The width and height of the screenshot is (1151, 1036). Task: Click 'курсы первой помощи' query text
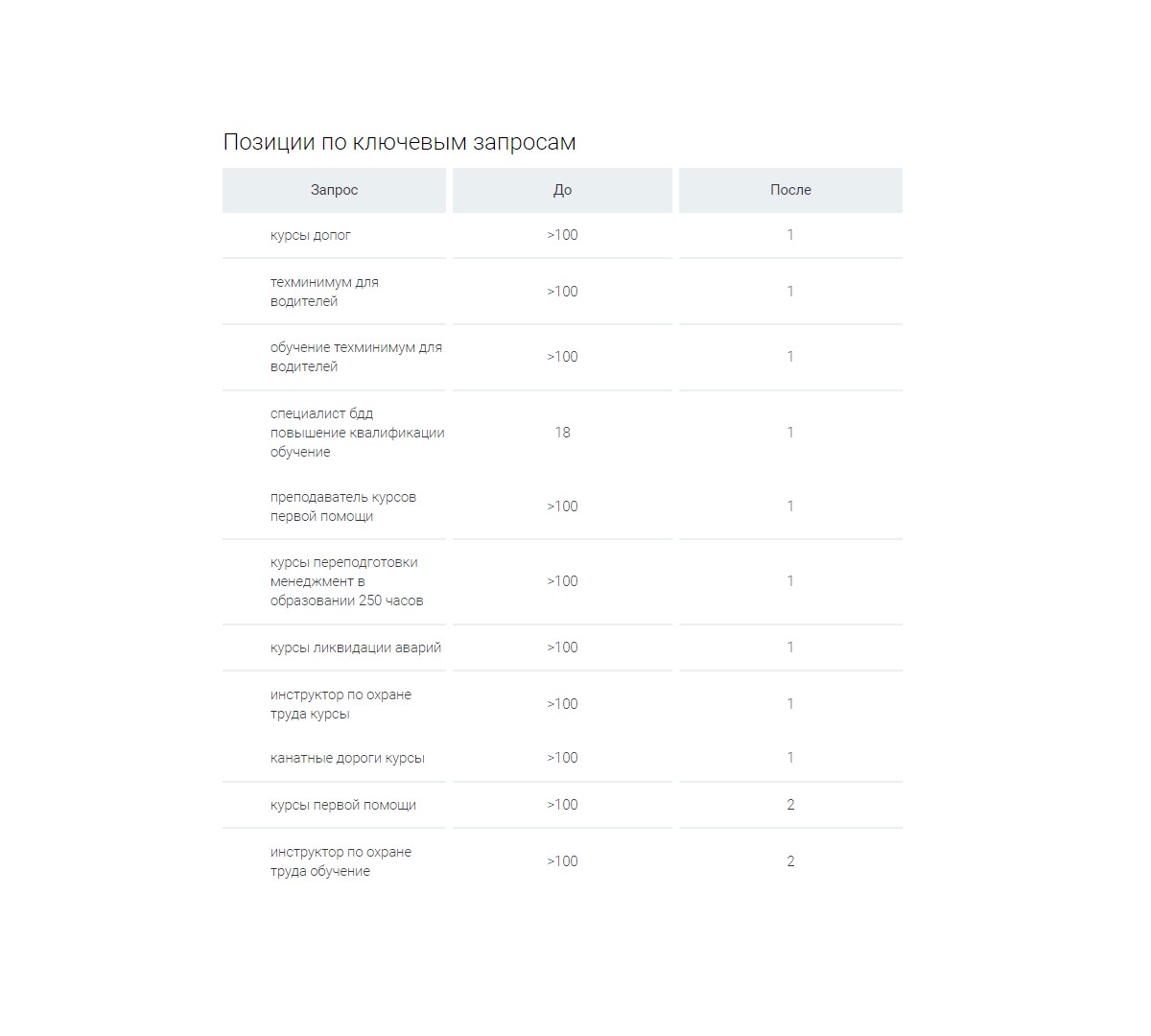click(x=343, y=805)
